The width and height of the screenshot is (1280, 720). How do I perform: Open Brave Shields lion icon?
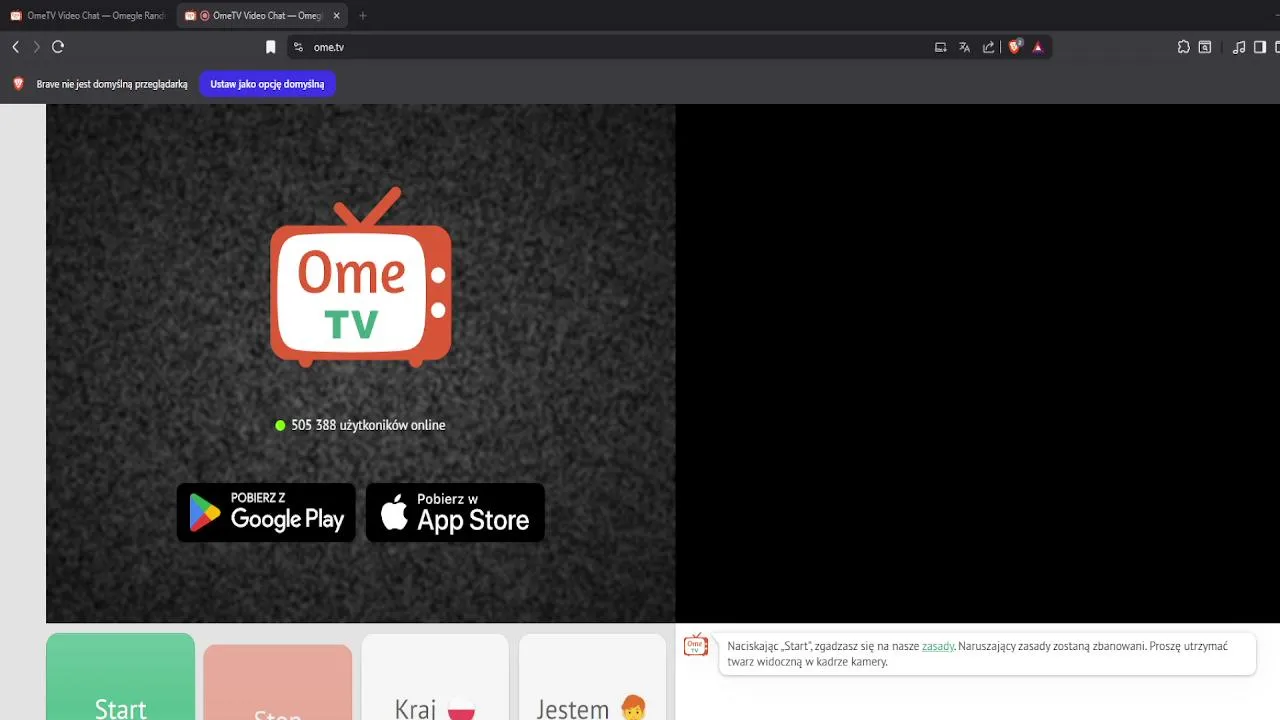(x=1014, y=47)
